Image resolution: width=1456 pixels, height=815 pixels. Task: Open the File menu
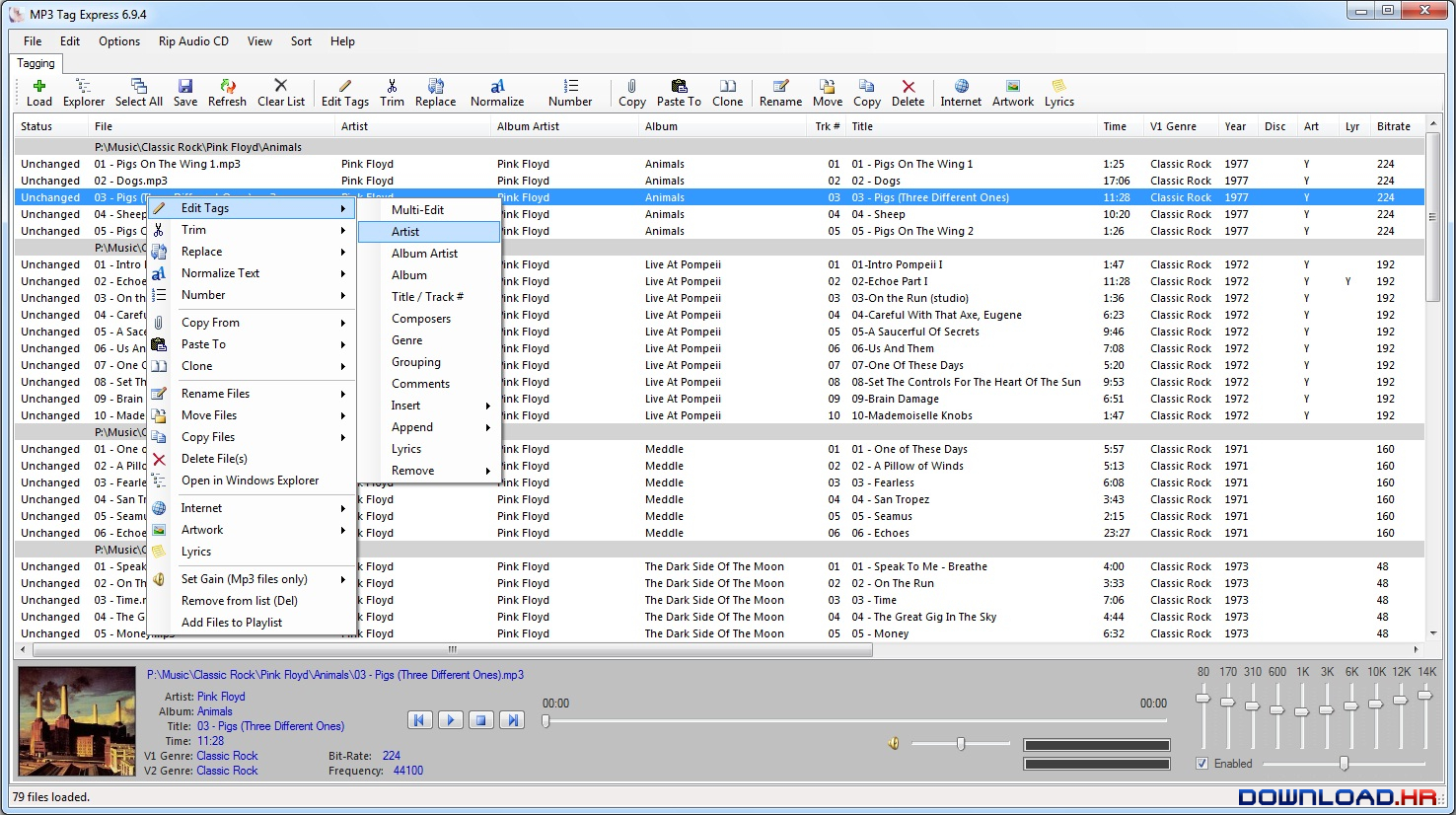click(x=33, y=41)
